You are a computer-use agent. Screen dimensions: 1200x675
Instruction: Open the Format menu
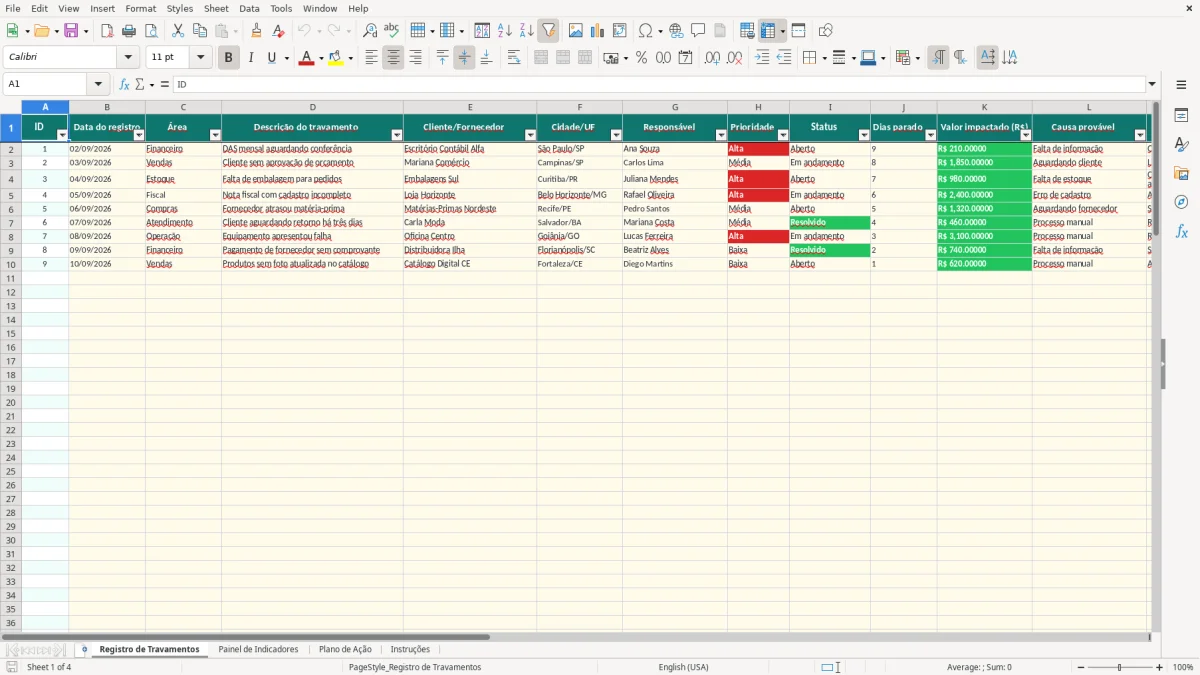pos(141,8)
